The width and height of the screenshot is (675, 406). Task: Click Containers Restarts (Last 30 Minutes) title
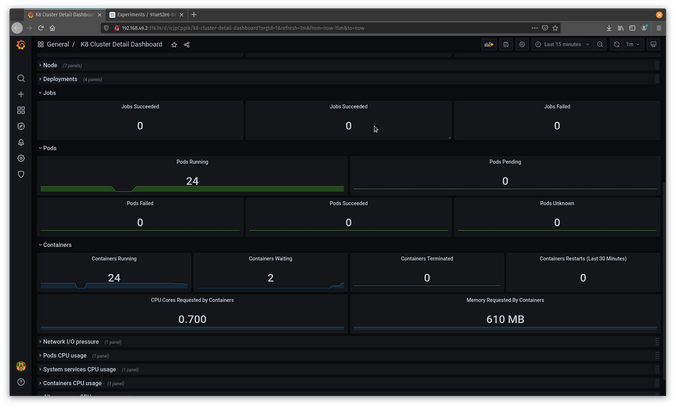[x=583, y=259]
